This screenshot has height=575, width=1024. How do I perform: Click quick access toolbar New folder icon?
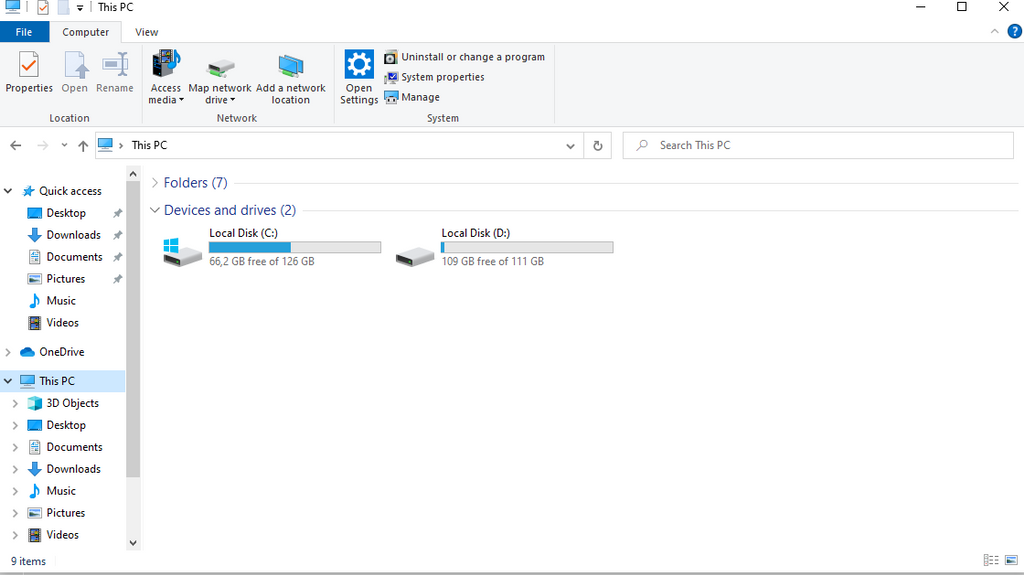63,8
